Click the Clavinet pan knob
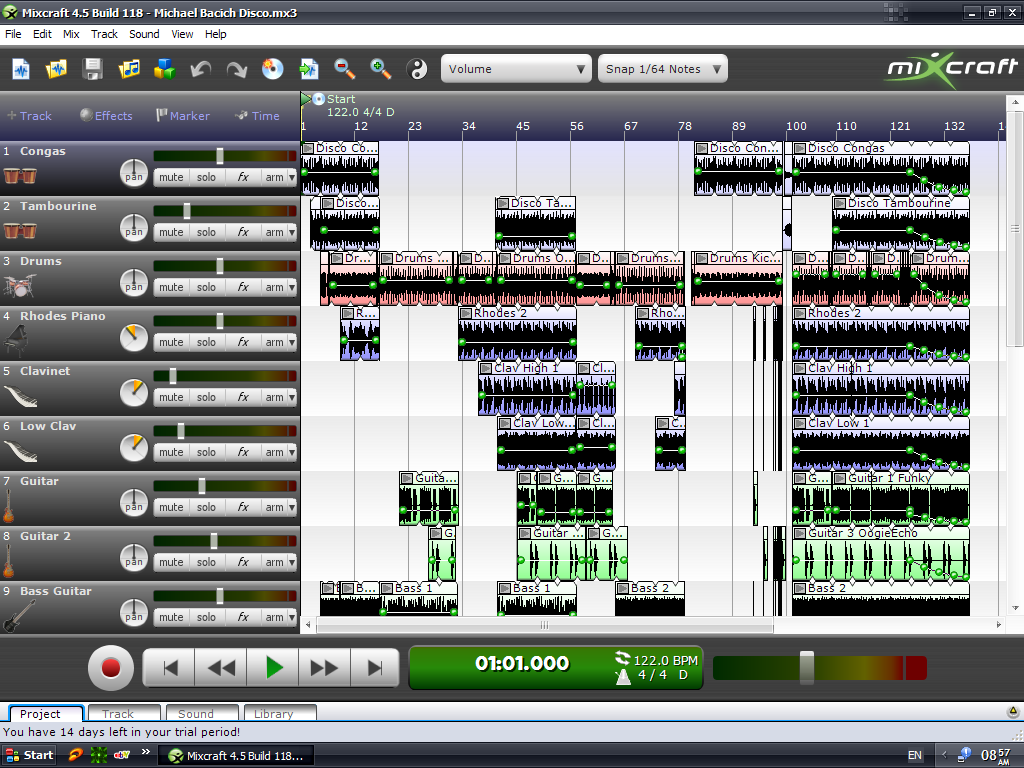The width and height of the screenshot is (1024, 768). (134, 392)
